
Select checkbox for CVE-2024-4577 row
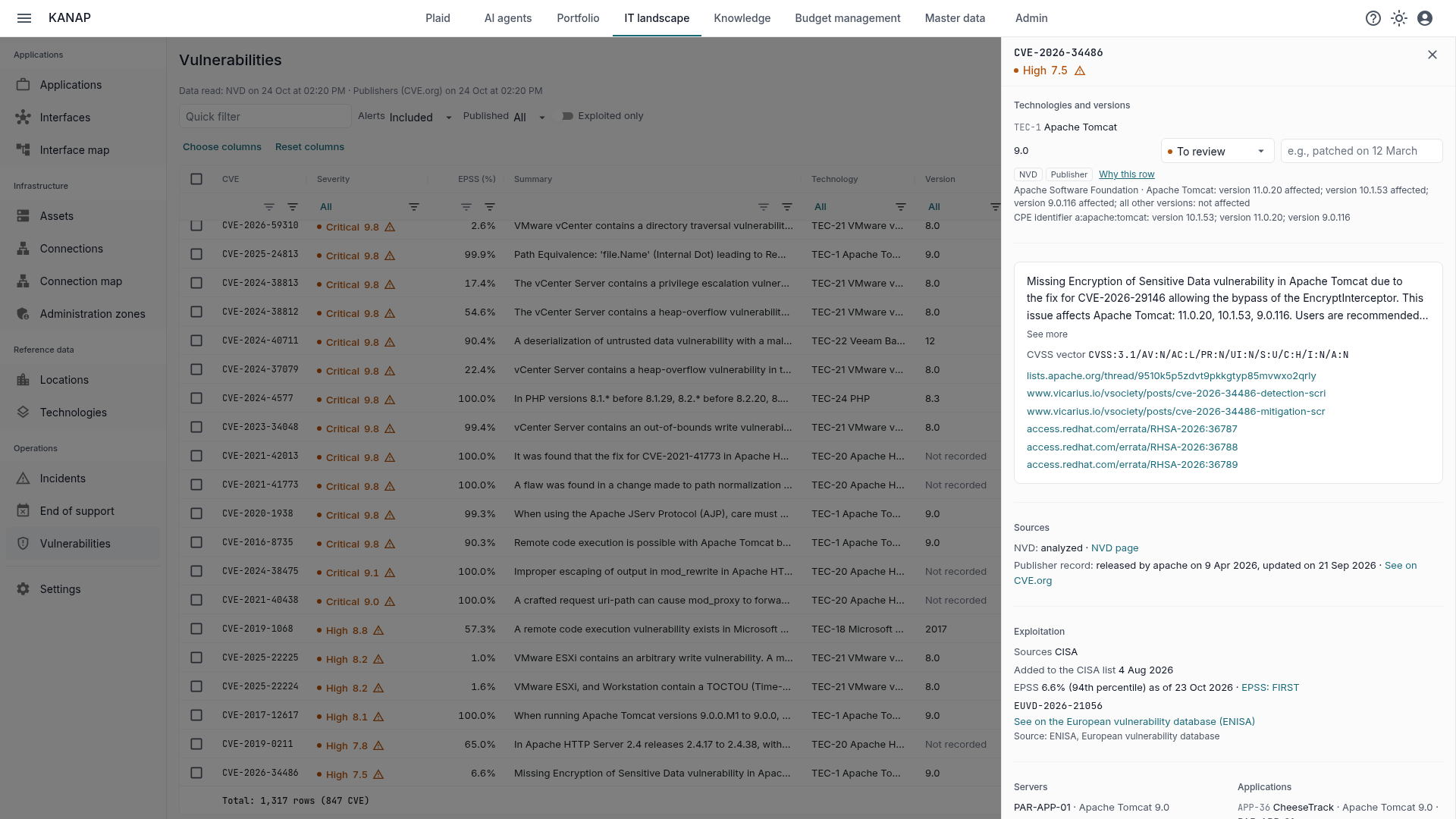click(x=196, y=398)
